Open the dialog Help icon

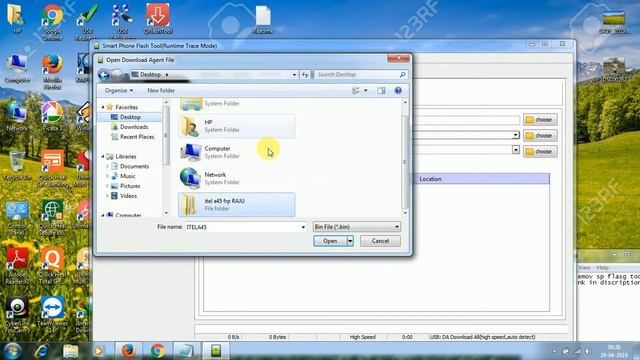click(398, 91)
